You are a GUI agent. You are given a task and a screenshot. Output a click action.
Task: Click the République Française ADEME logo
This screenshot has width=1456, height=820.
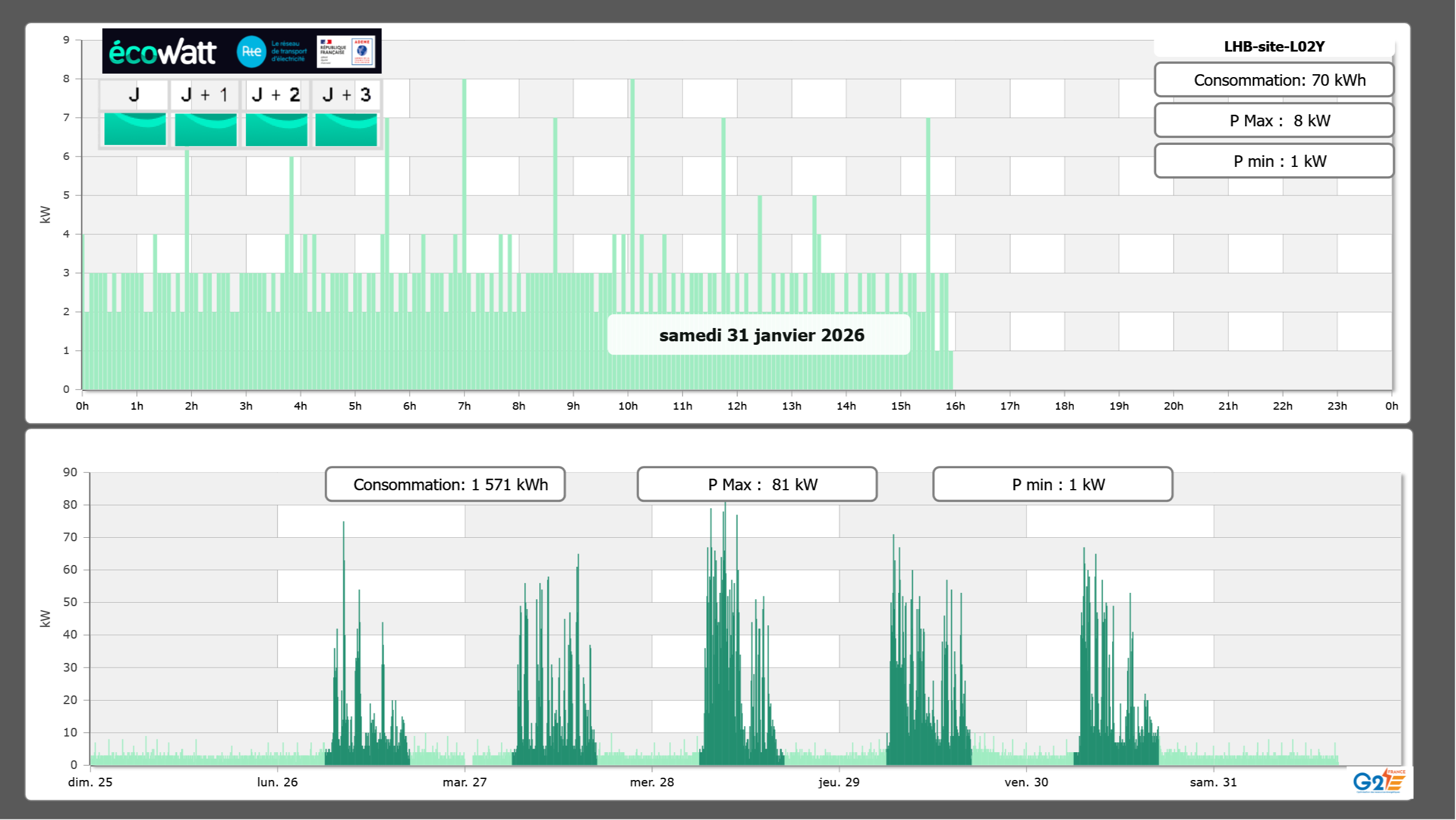pos(346,51)
